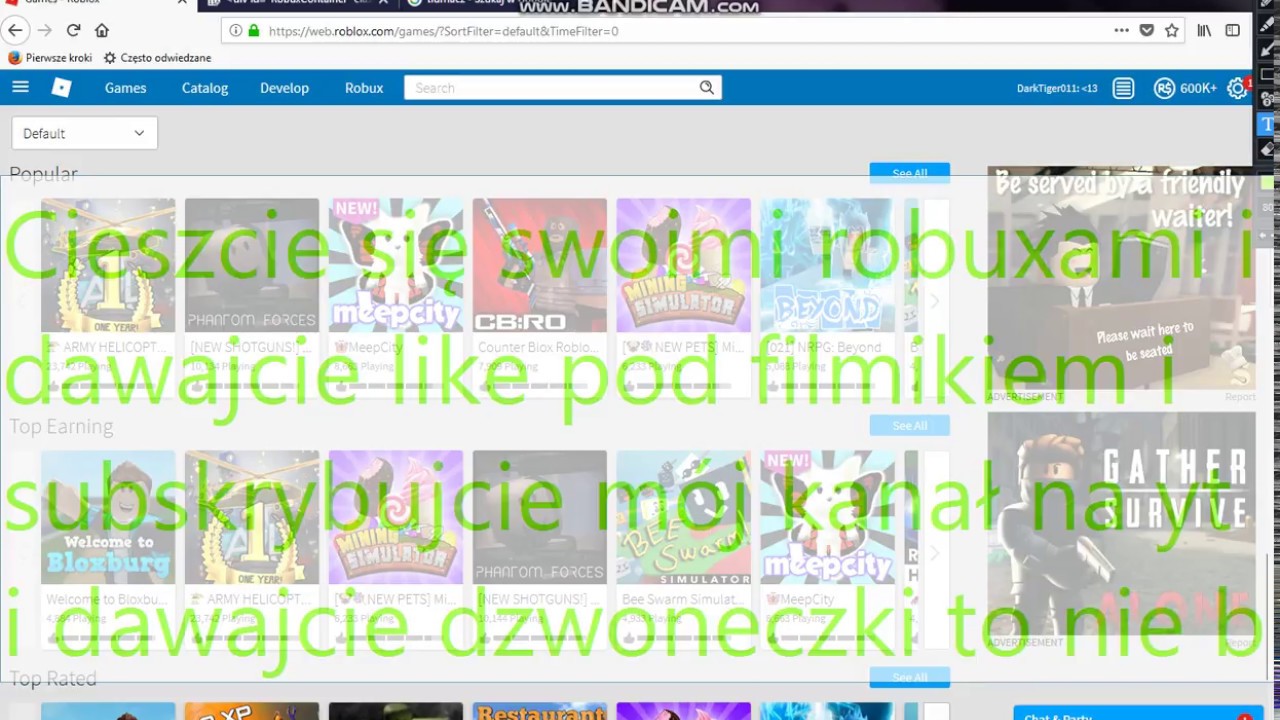The height and width of the screenshot is (720, 1280).
Task: Open Army Helicopter thumbnail in Popular row
Action: pos(108,265)
